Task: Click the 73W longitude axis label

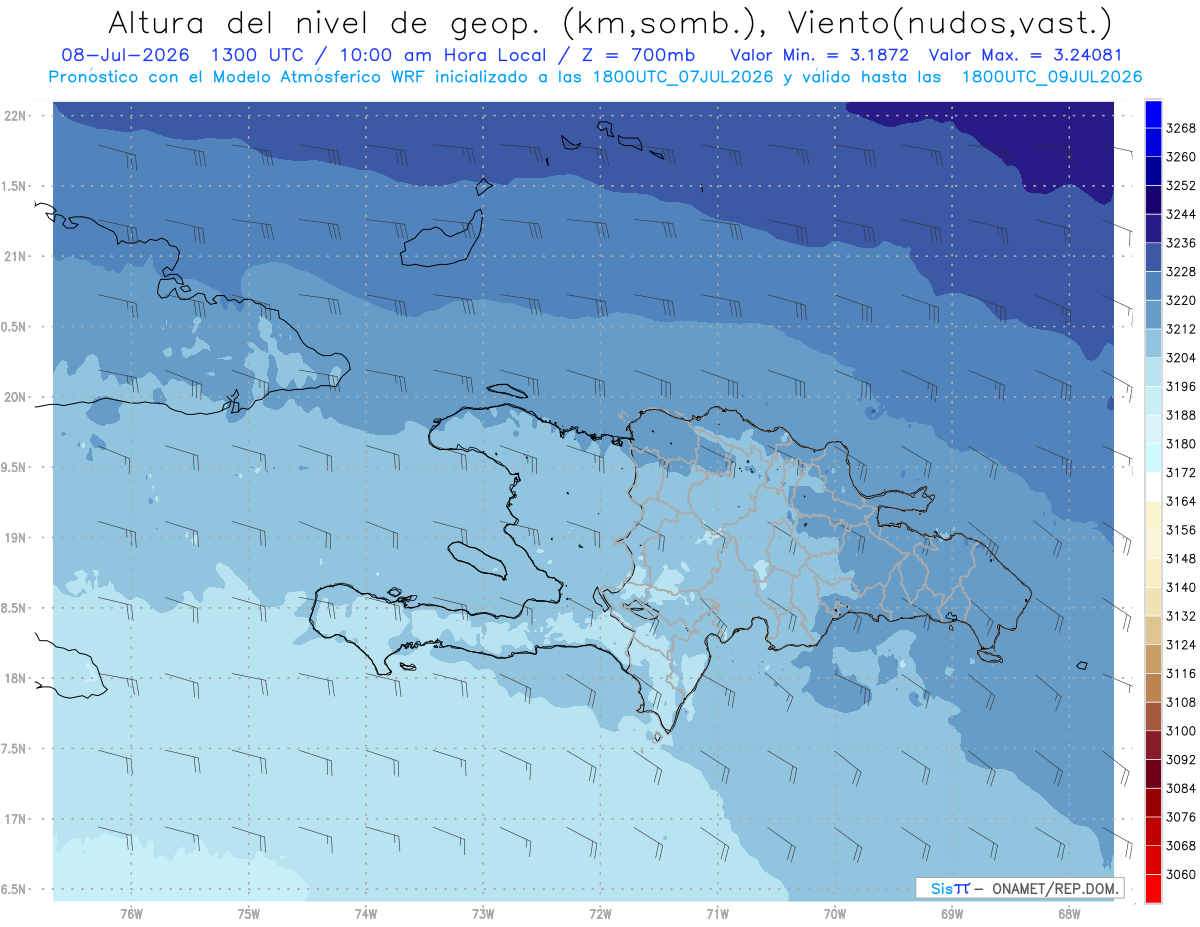Action: coord(483,914)
